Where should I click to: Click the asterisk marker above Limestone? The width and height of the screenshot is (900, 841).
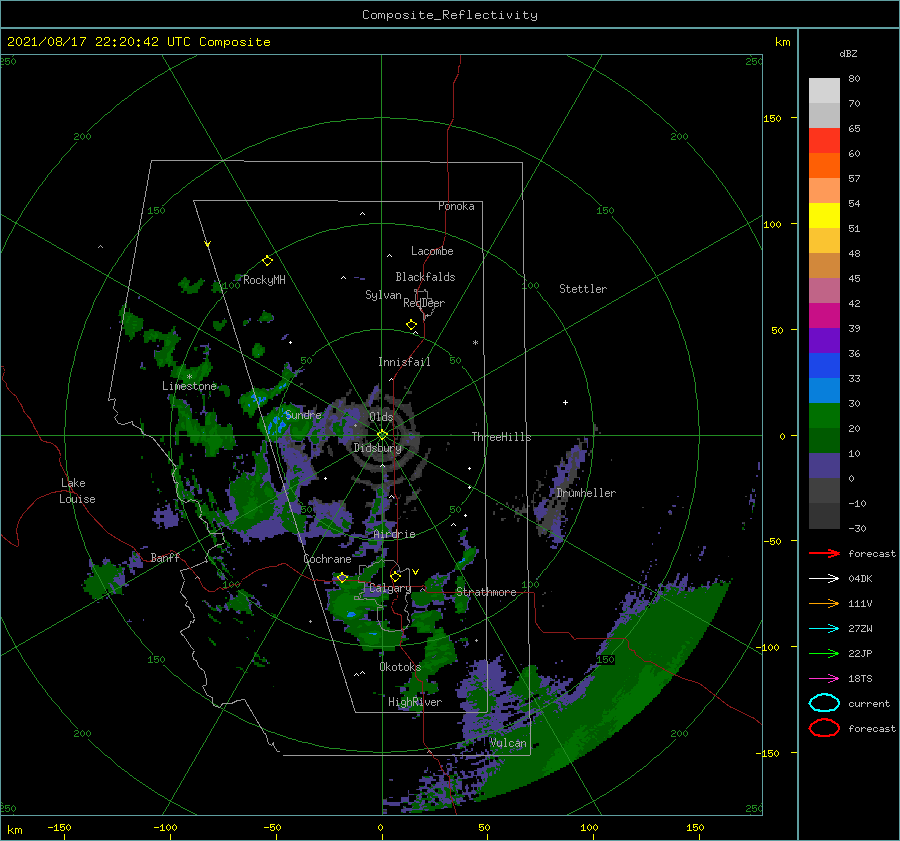click(x=189, y=377)
